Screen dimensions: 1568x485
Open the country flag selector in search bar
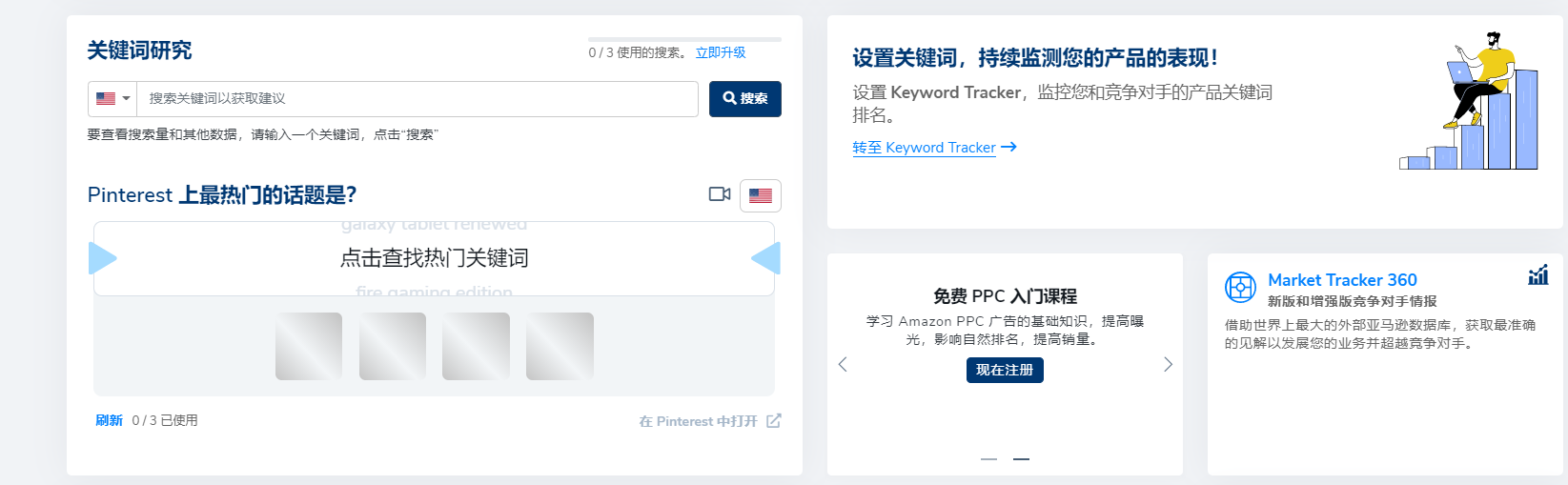(112, 99)
